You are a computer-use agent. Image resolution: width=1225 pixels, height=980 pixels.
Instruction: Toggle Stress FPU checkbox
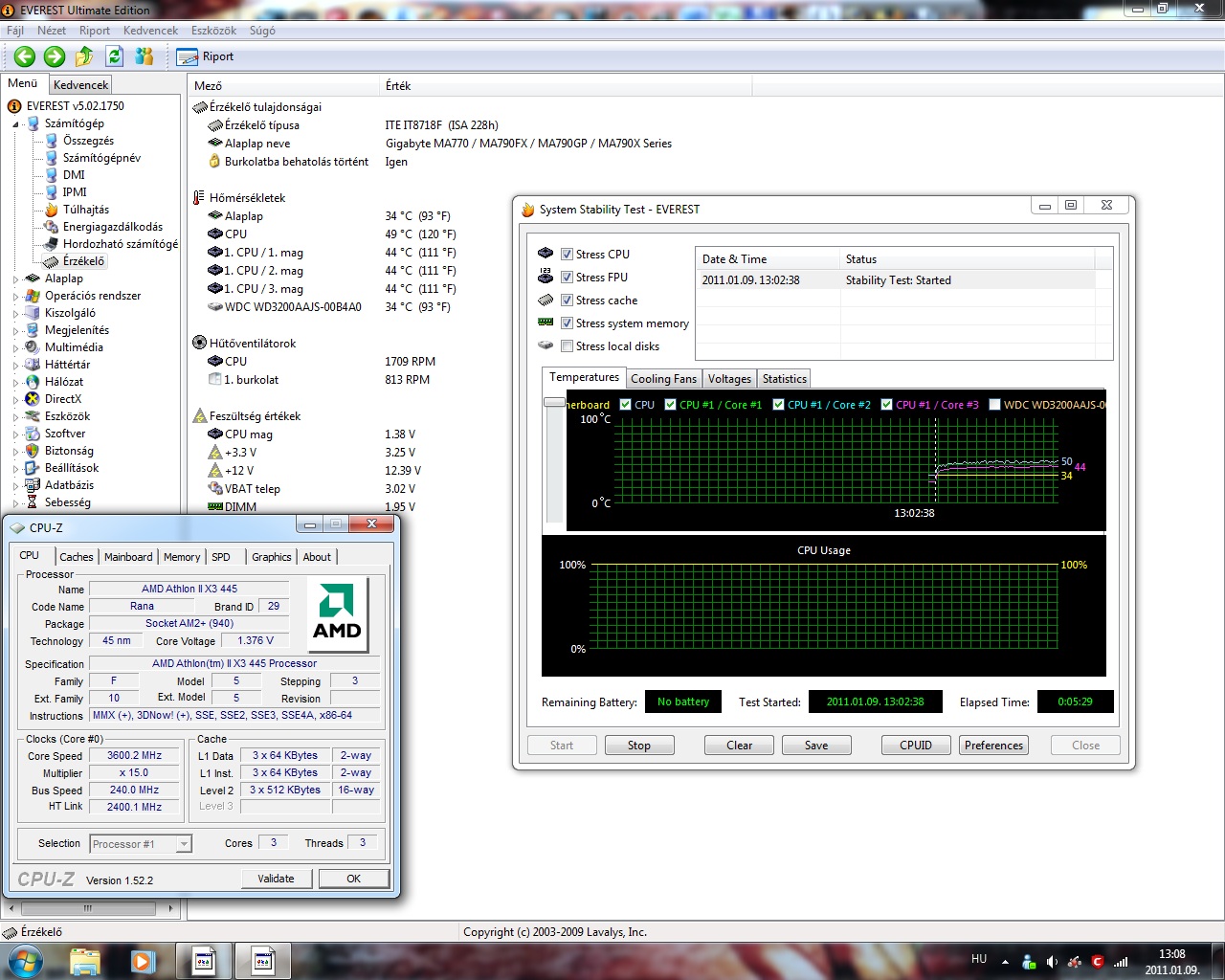click(x=568, y=277)
